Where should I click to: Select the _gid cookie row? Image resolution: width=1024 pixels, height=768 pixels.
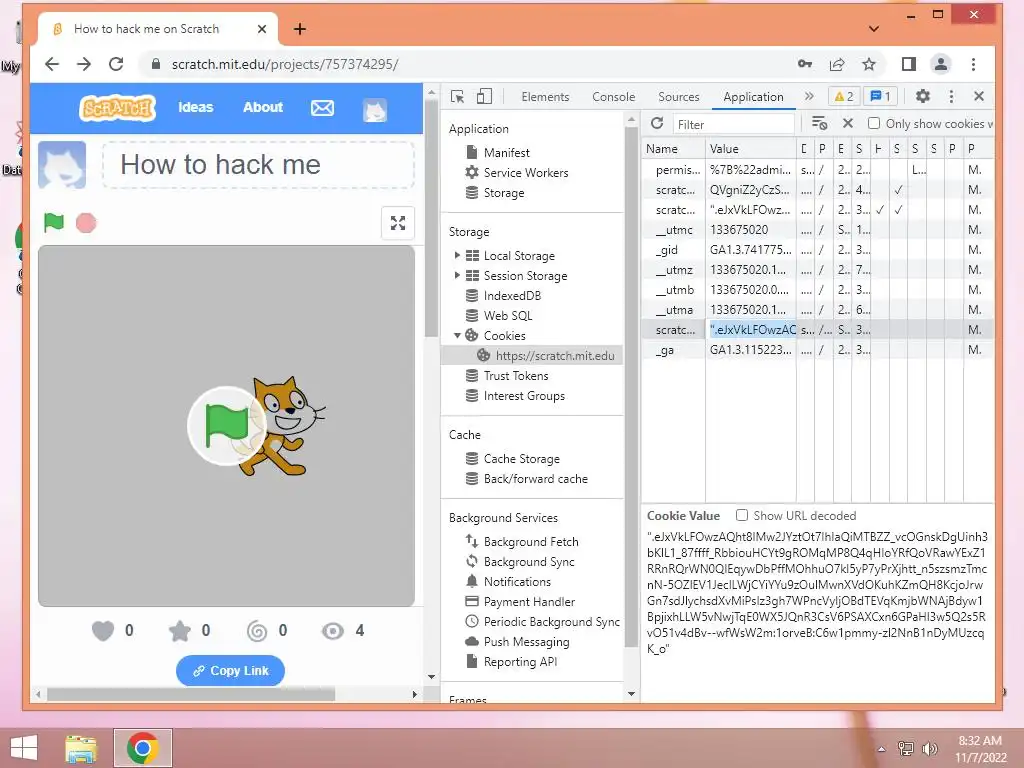point(817,250)
